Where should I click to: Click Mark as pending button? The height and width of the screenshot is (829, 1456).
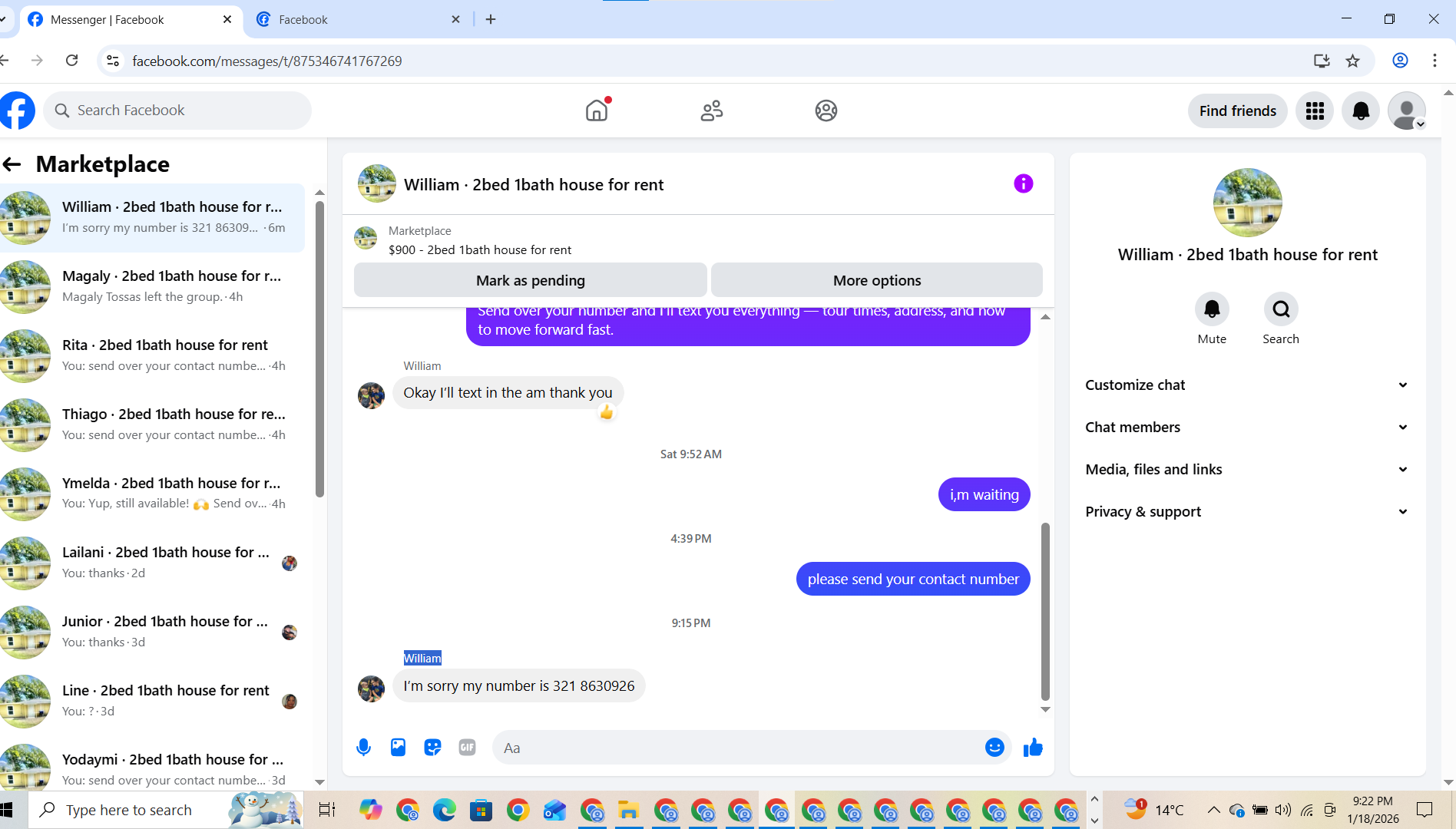[530, 280]
